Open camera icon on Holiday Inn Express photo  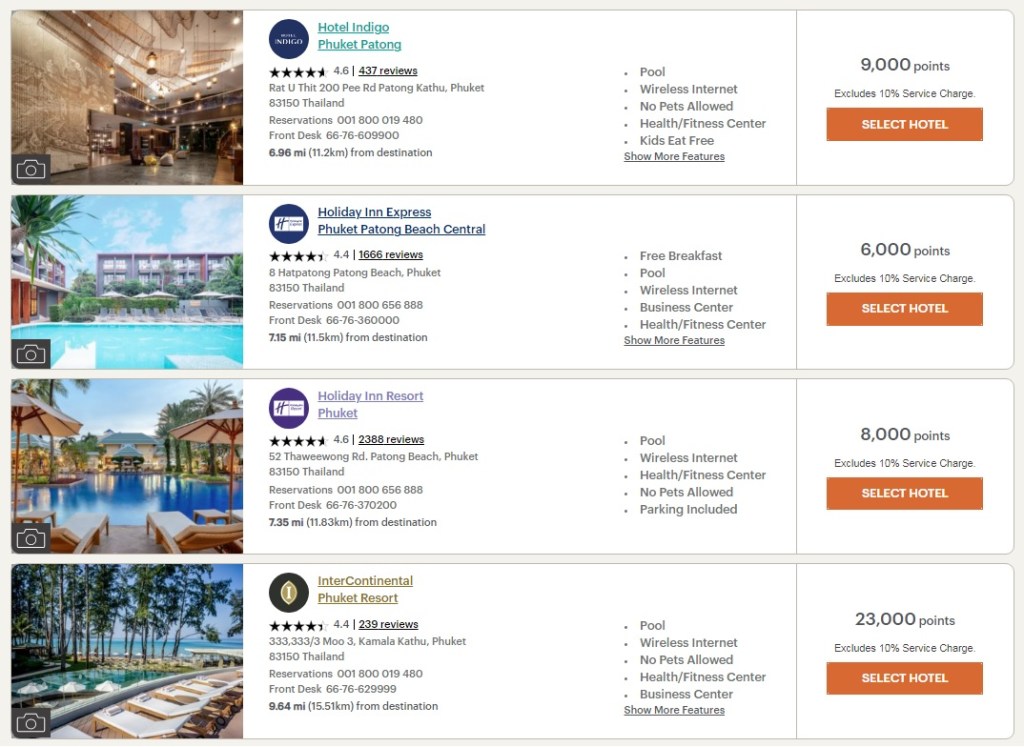click(x=31, y=354)
